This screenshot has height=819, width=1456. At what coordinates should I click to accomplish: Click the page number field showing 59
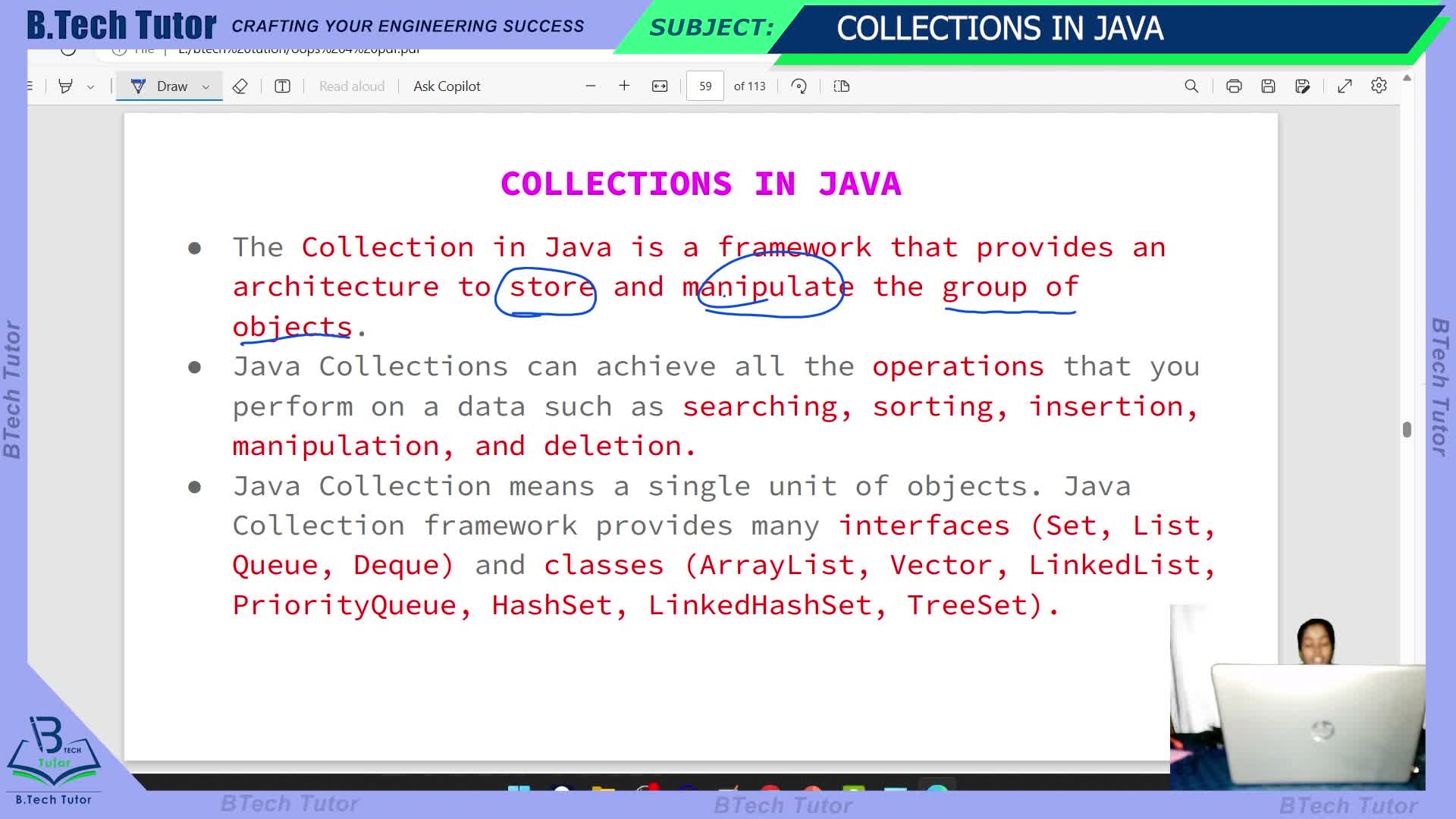(x=705, y=86)
